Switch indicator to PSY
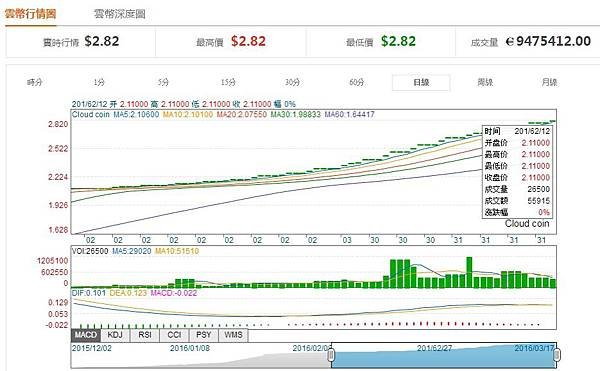 point(204,335)
